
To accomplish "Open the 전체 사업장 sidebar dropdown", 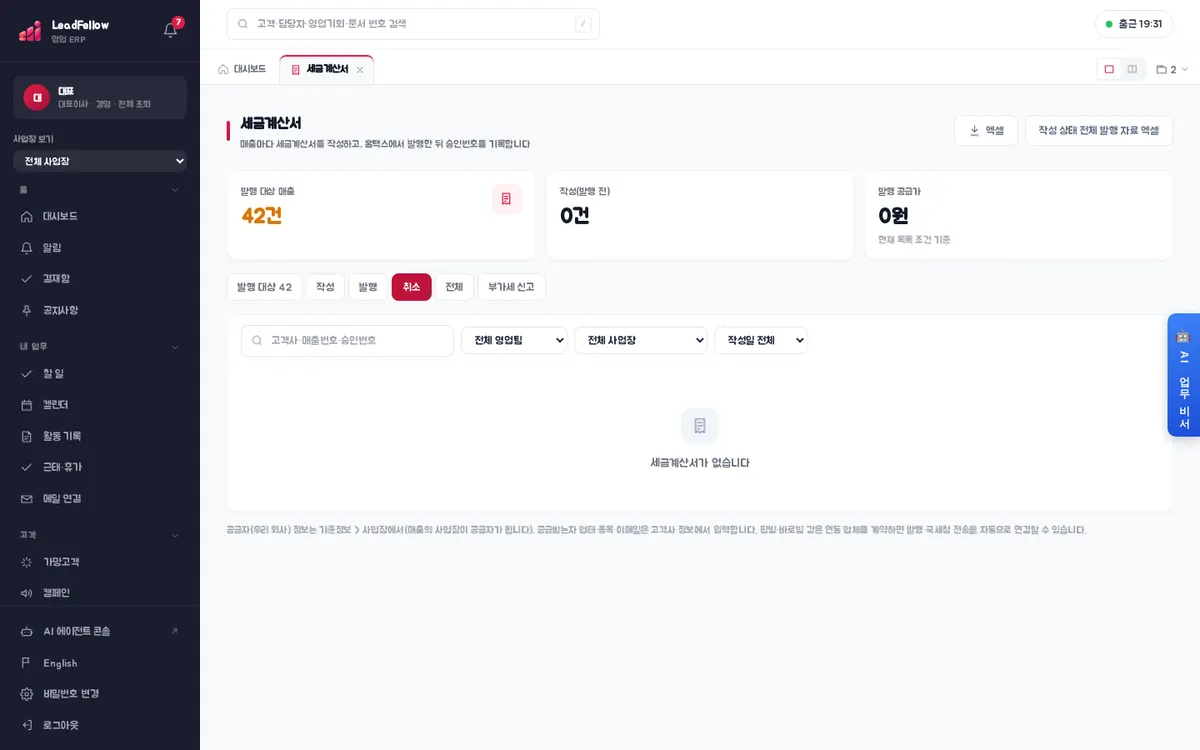I will pyautogui.click(x=100, y=161).
